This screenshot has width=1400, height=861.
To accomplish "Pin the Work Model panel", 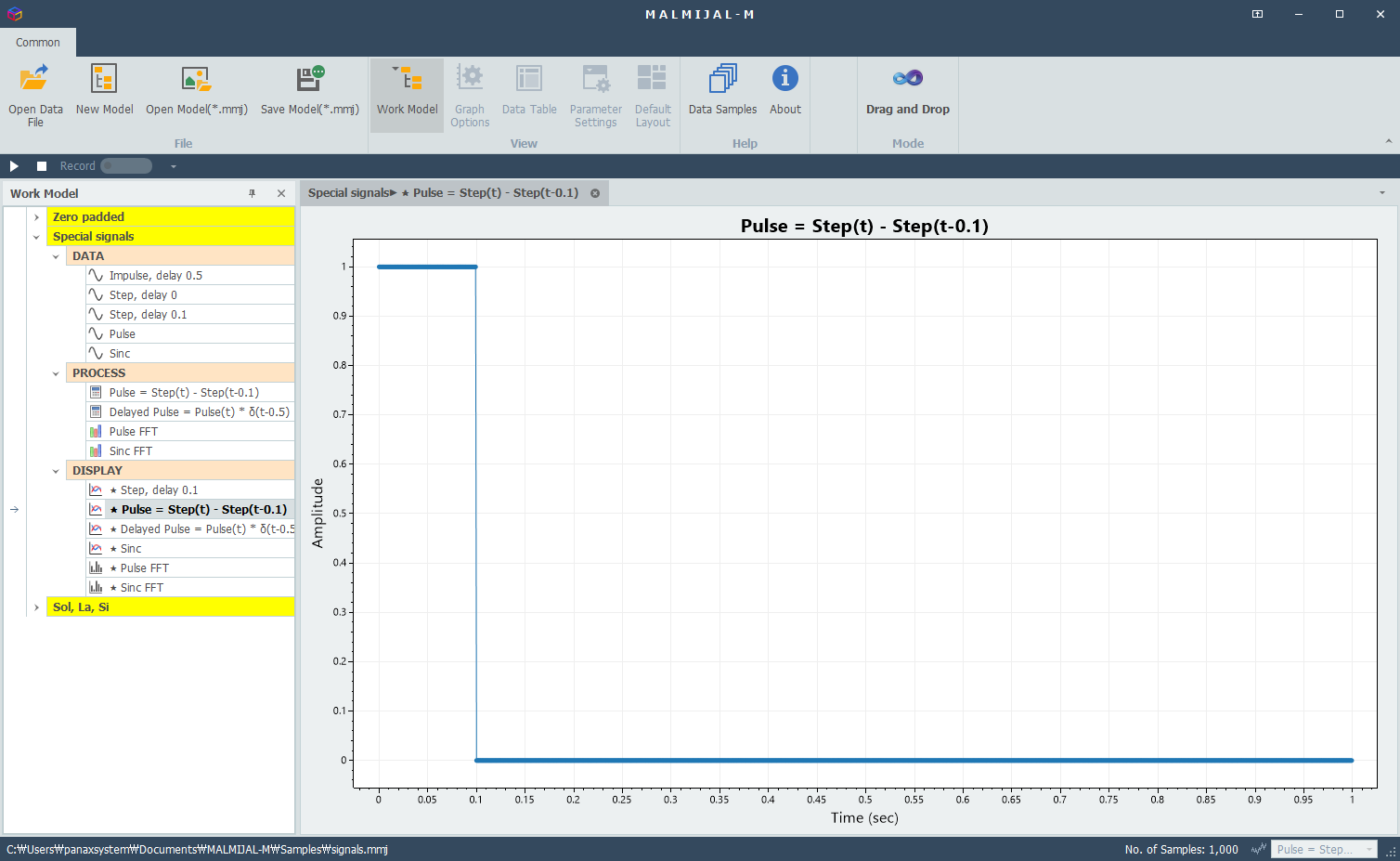I will point(252,193).
